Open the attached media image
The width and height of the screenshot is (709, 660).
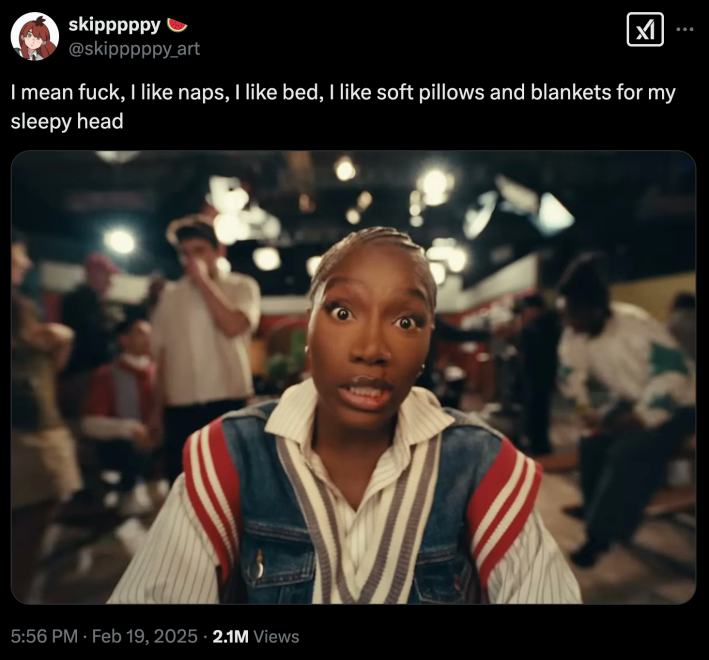[353, 377]
